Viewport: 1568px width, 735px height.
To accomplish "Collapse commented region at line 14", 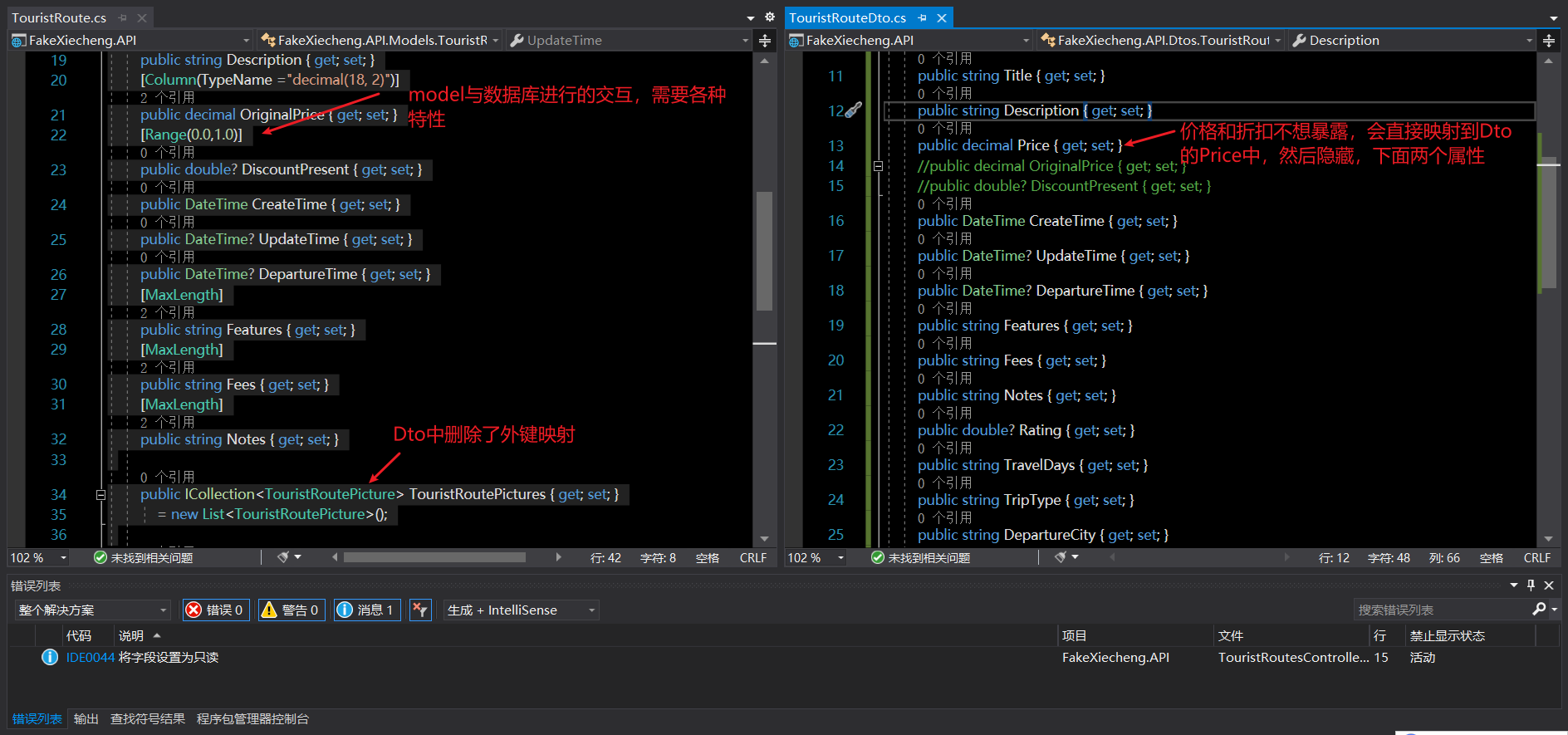I will coord(878,166).
